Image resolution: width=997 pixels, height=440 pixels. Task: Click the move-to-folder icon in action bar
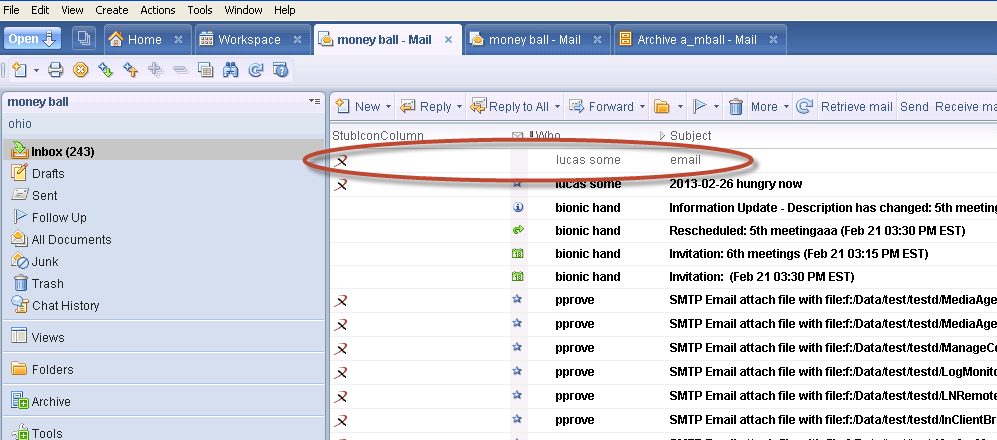tap(662, 106)
